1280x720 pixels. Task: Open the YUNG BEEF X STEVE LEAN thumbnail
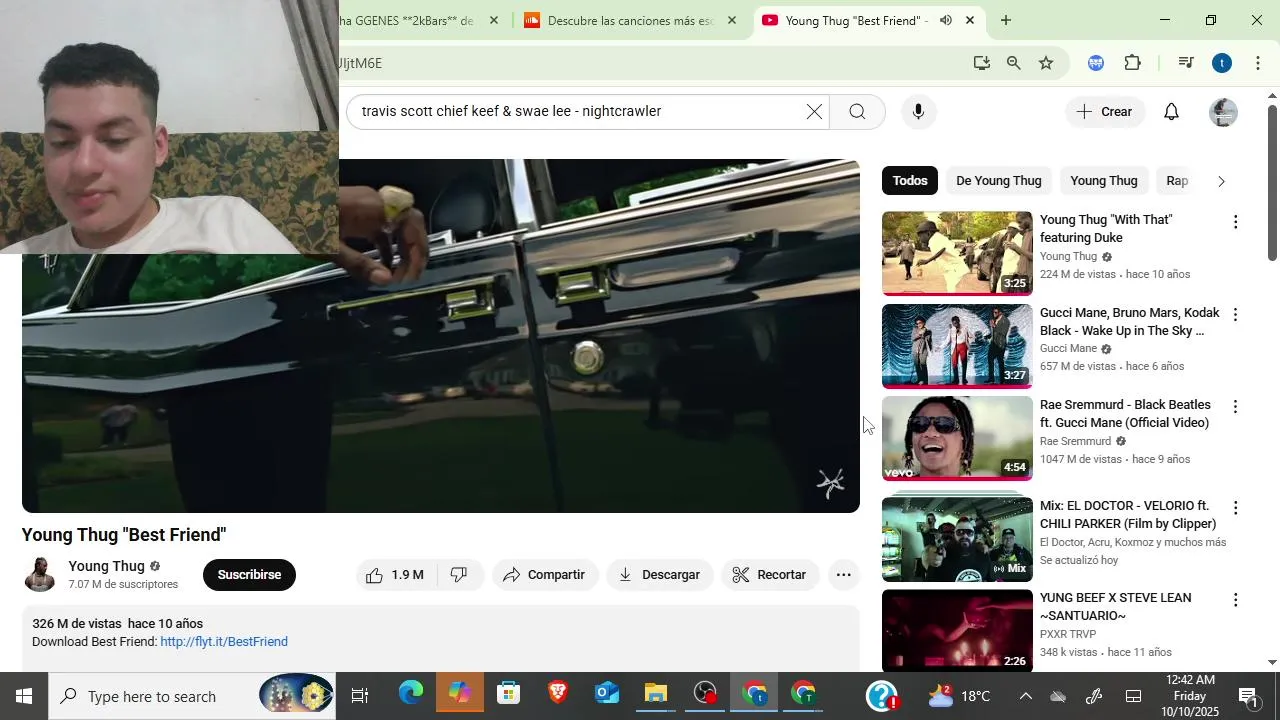[x=957, y=630]
